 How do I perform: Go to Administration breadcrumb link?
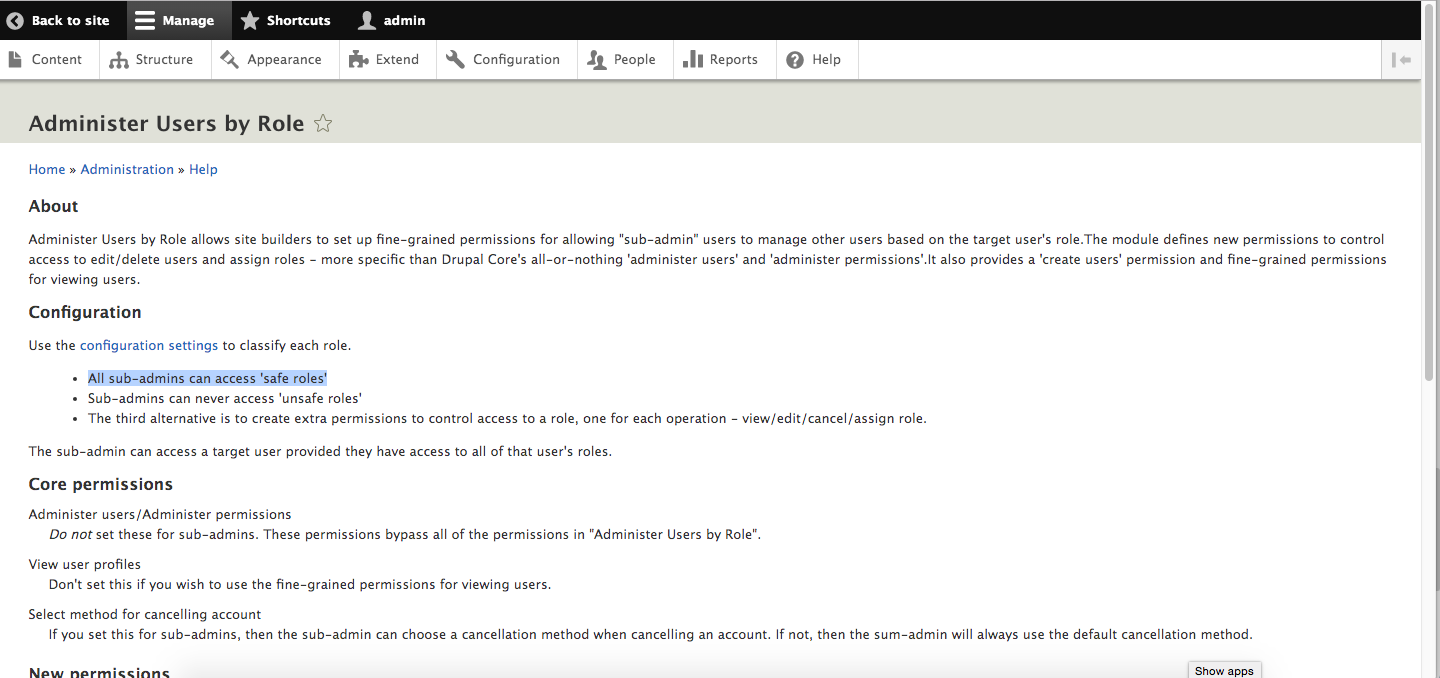[127, 170]
